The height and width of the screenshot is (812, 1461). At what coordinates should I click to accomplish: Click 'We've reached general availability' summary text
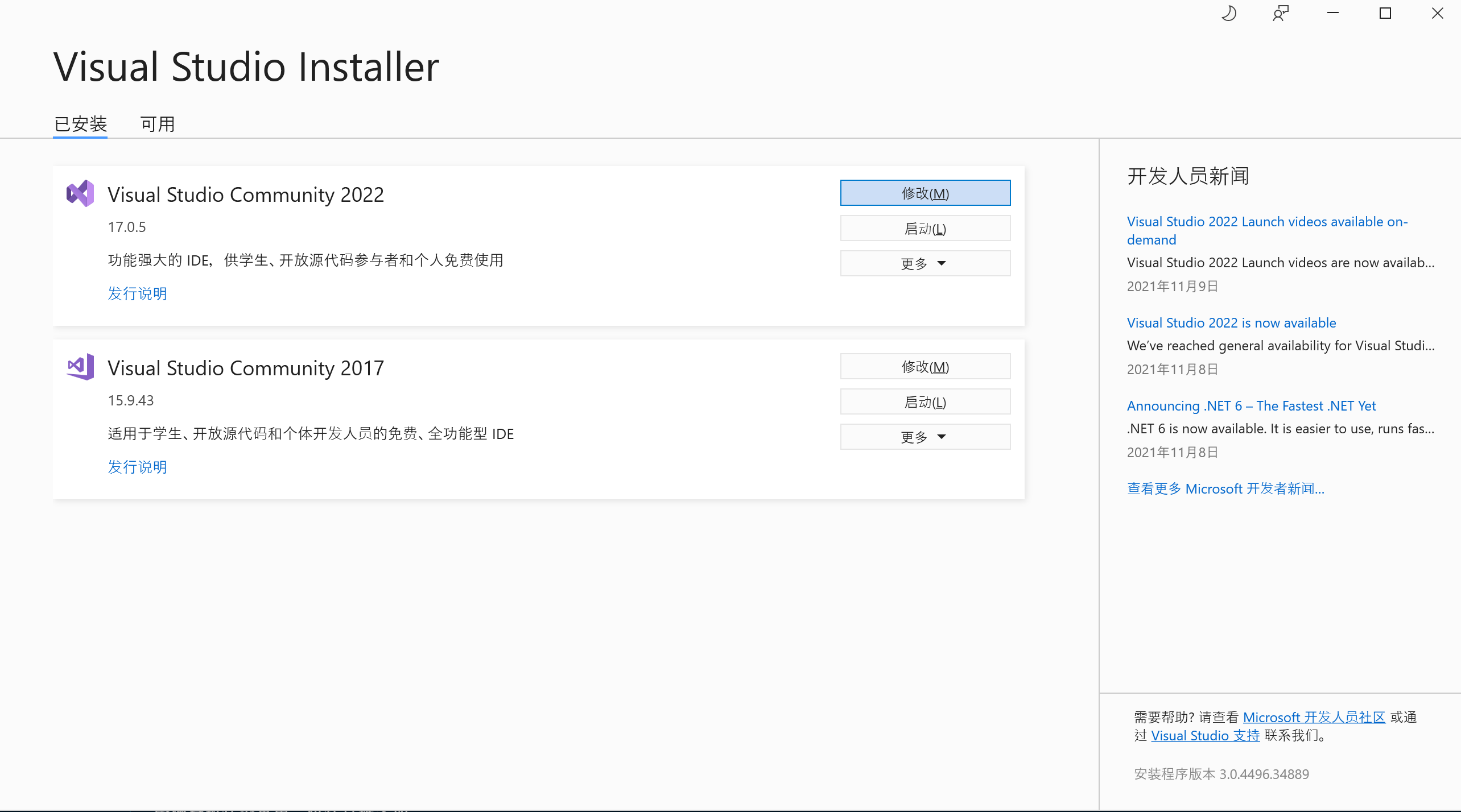point(1281,345)
